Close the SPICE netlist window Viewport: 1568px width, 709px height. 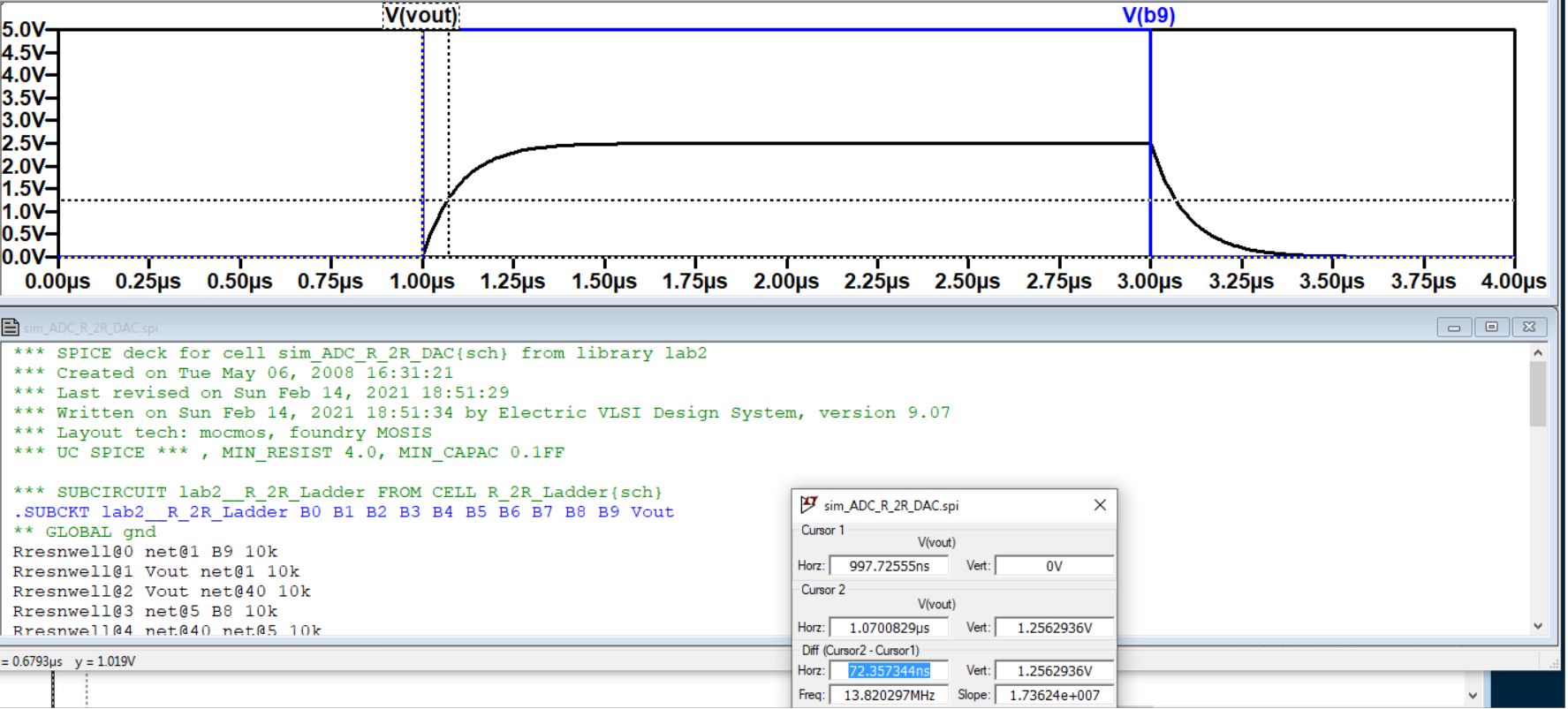pyautogui.click(x=1529, y=328)
